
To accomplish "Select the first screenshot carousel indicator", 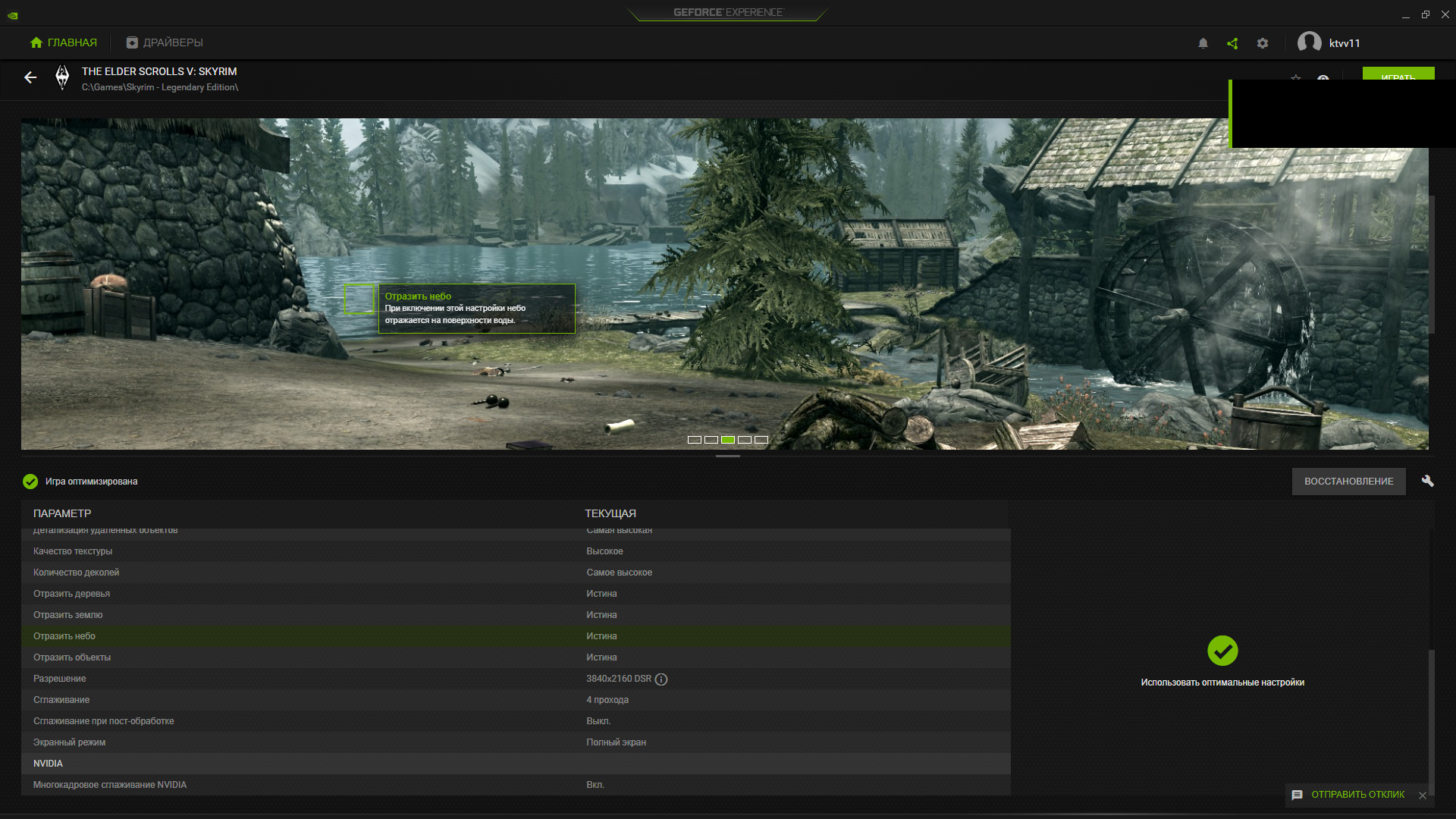I will pos(695,440).
